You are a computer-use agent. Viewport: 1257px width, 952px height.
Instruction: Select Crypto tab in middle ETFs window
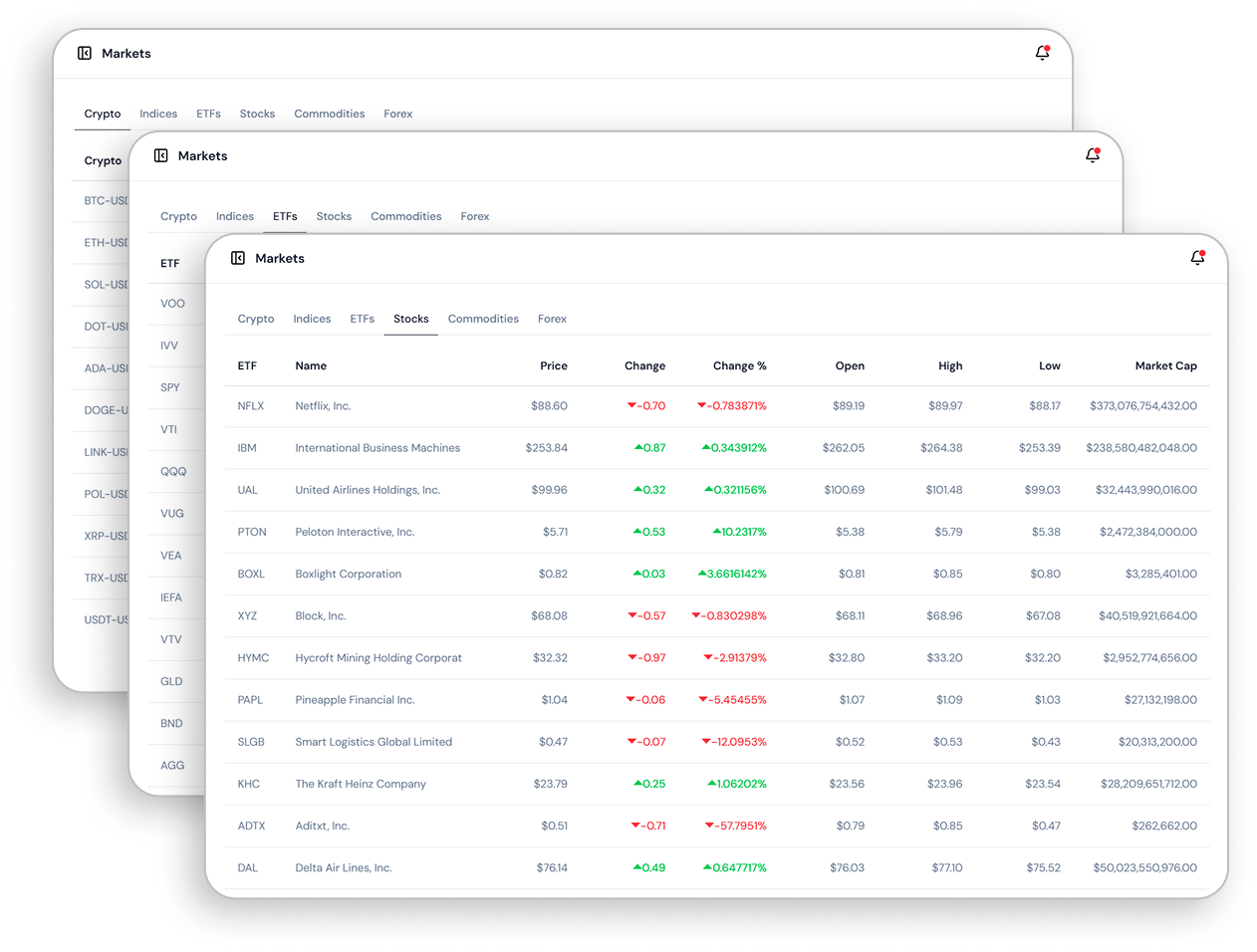pos(179,216)
